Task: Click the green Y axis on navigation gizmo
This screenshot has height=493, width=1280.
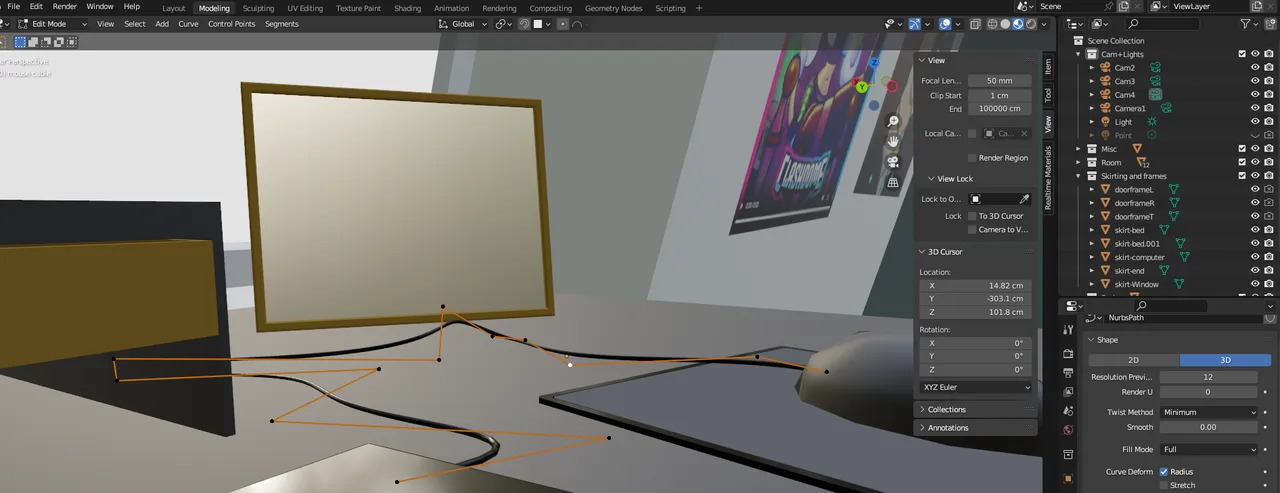Action: 862,87
